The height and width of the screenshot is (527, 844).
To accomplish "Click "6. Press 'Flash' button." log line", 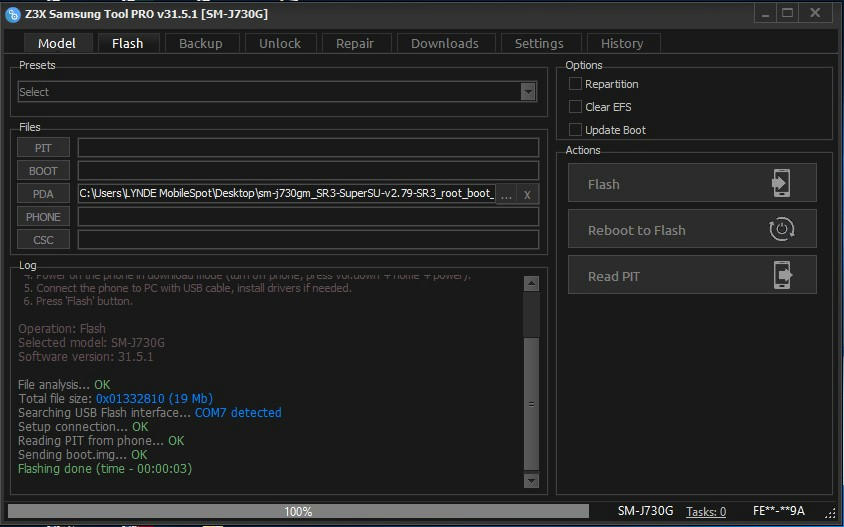I will click(78, 301).
